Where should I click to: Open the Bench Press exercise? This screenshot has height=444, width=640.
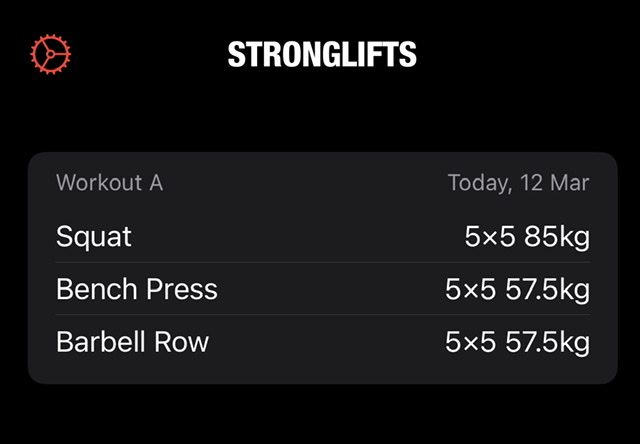point(137,290)
